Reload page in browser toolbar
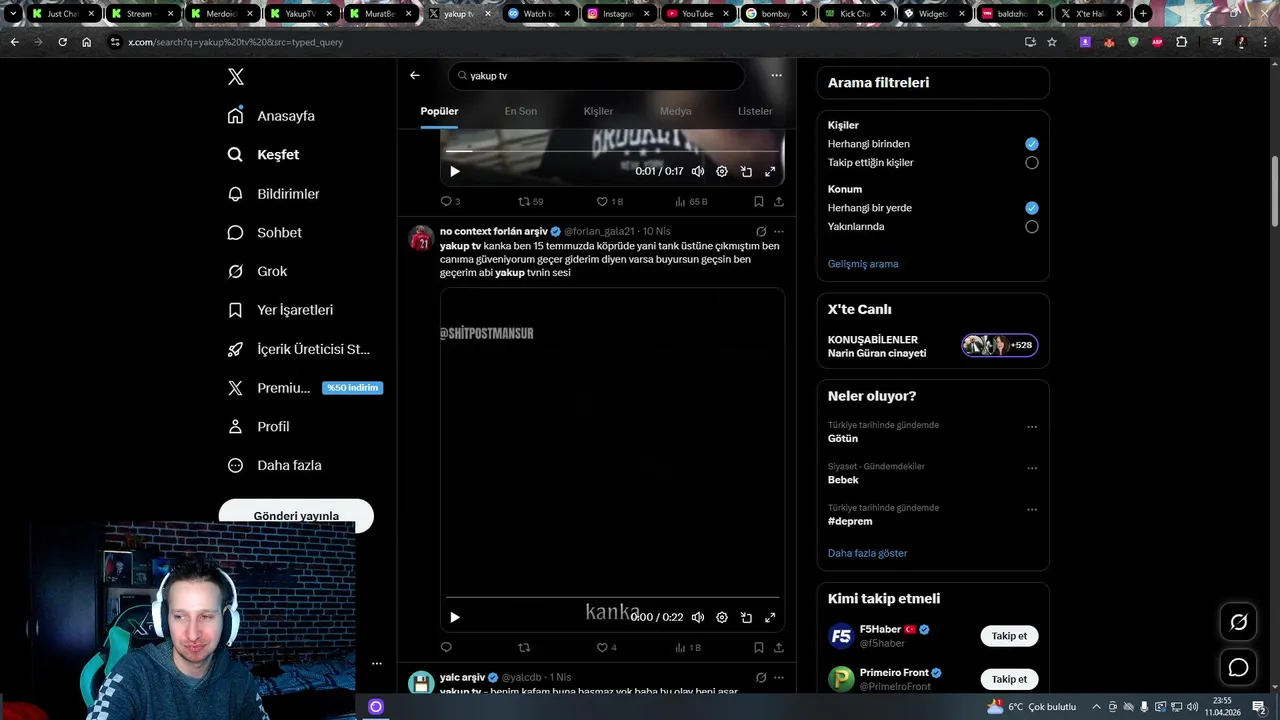This screenshot has width=1280, height=720. 62,42
